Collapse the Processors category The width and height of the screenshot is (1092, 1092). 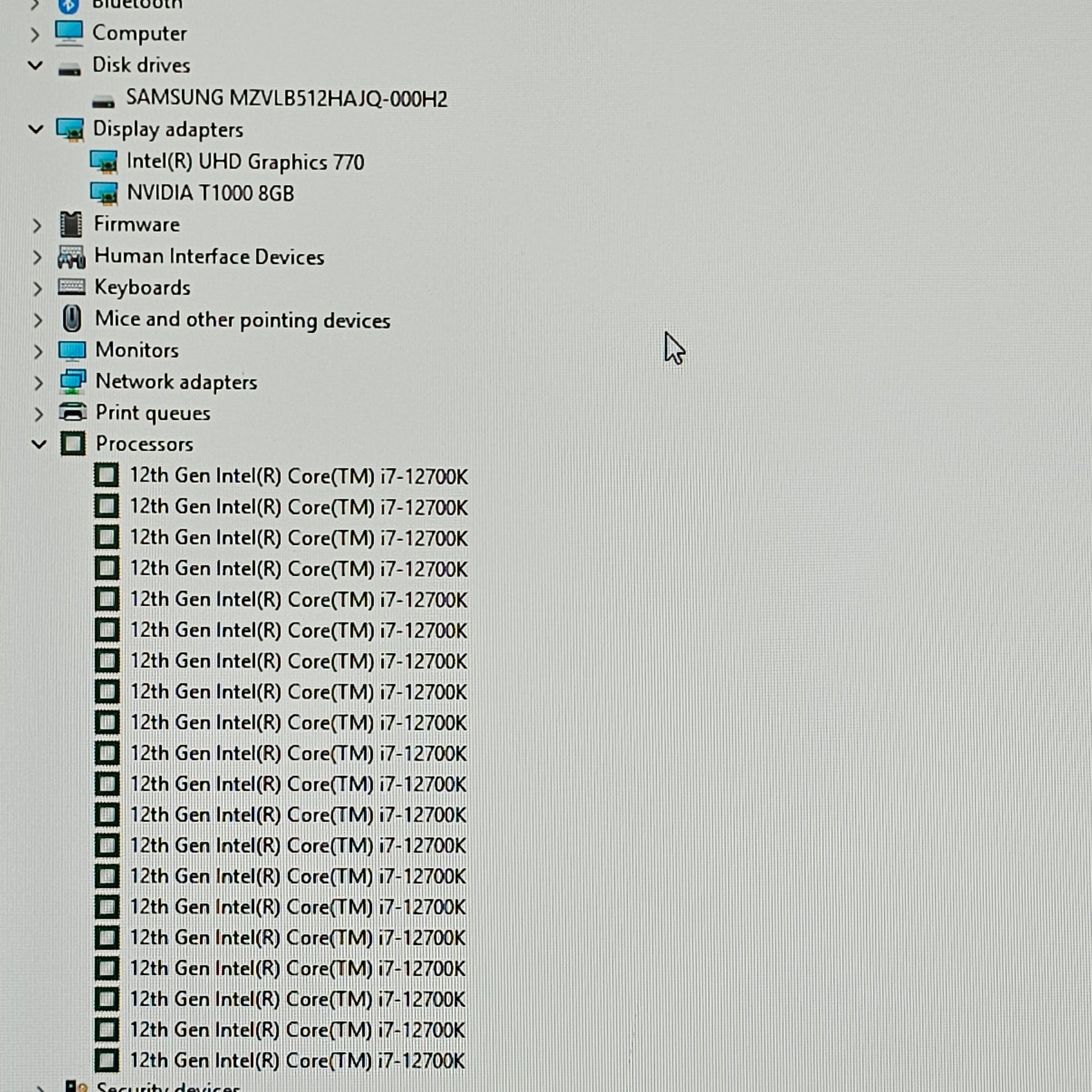(38, 444)
